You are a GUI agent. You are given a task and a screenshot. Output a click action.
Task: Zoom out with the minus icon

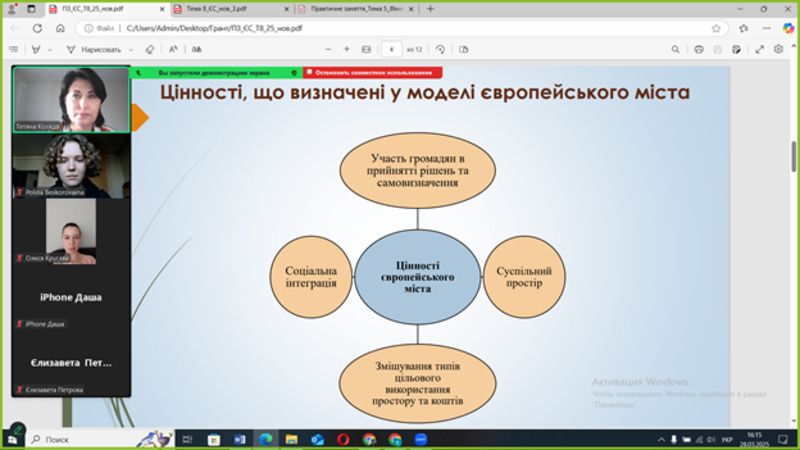pos(328,49)
